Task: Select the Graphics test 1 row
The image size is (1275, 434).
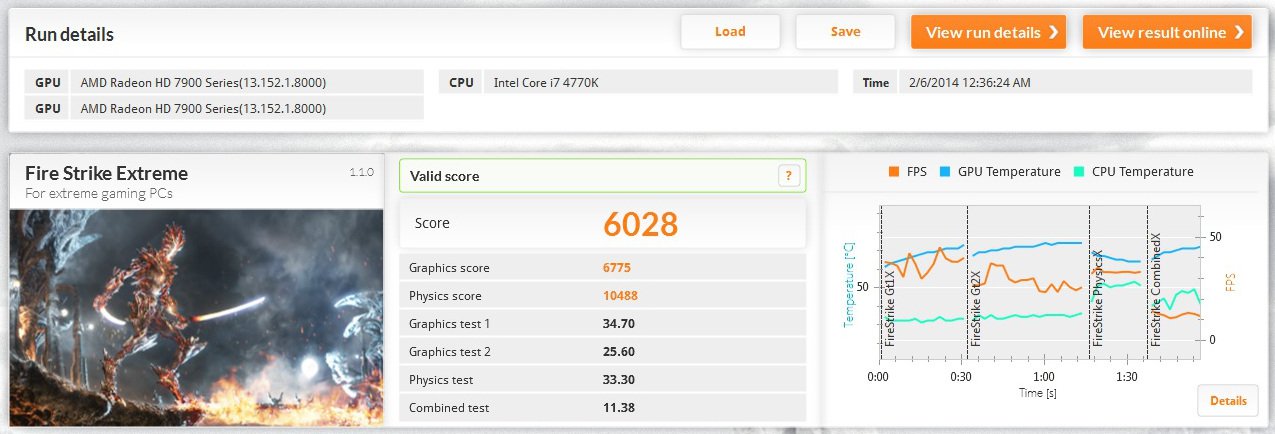Action: tap(602, 324)
